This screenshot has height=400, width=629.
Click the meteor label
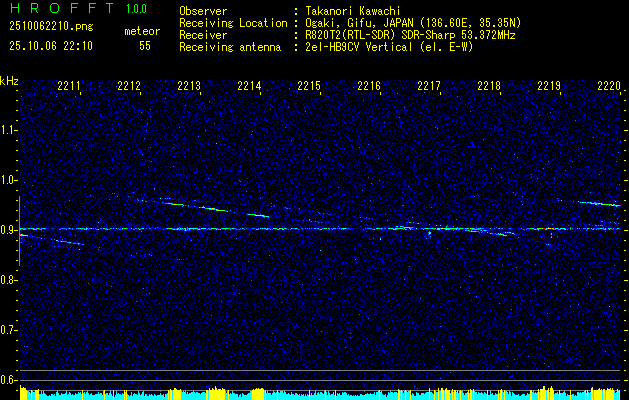click(142, 31)
